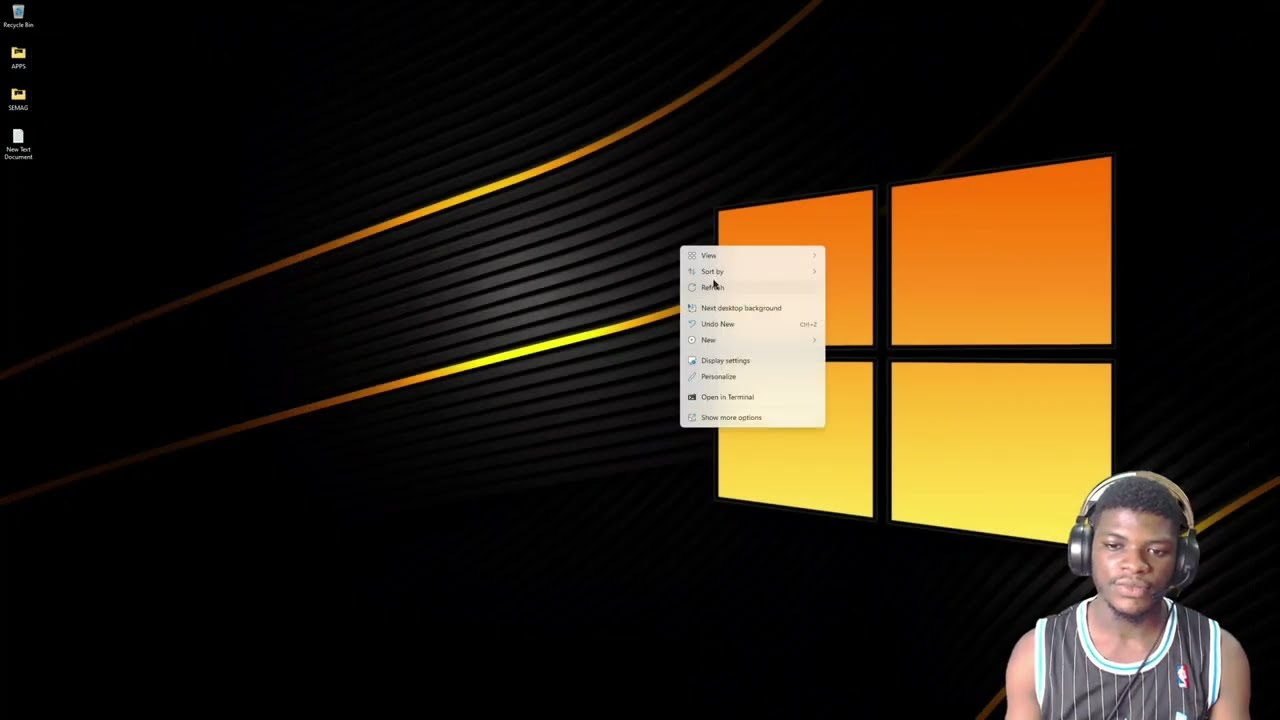The width and height of the screenshot is (1280, 720).
Task: Open the Recycle Bin desktop icon
Action: tap(18, 16)
